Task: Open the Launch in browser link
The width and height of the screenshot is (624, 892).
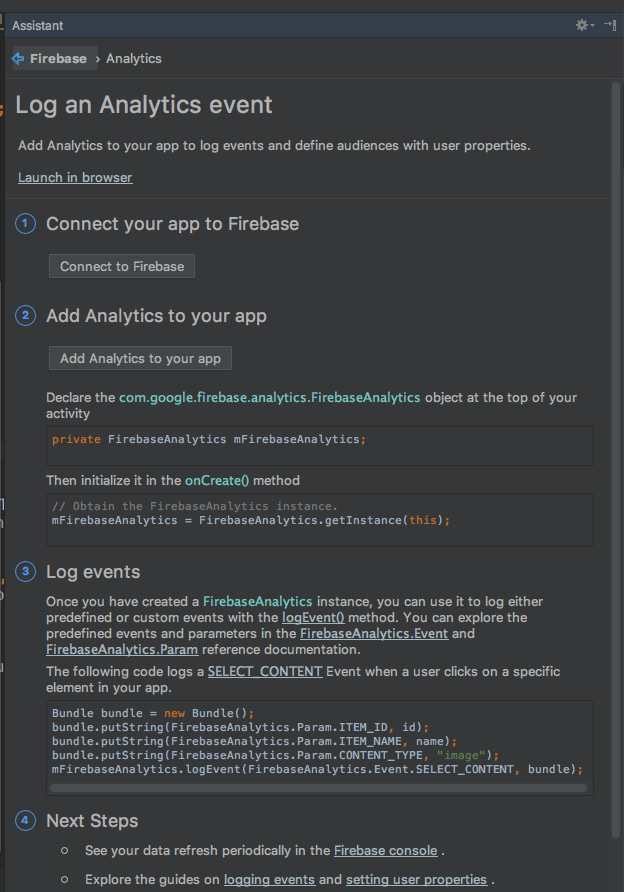Action: pos(75,177)
